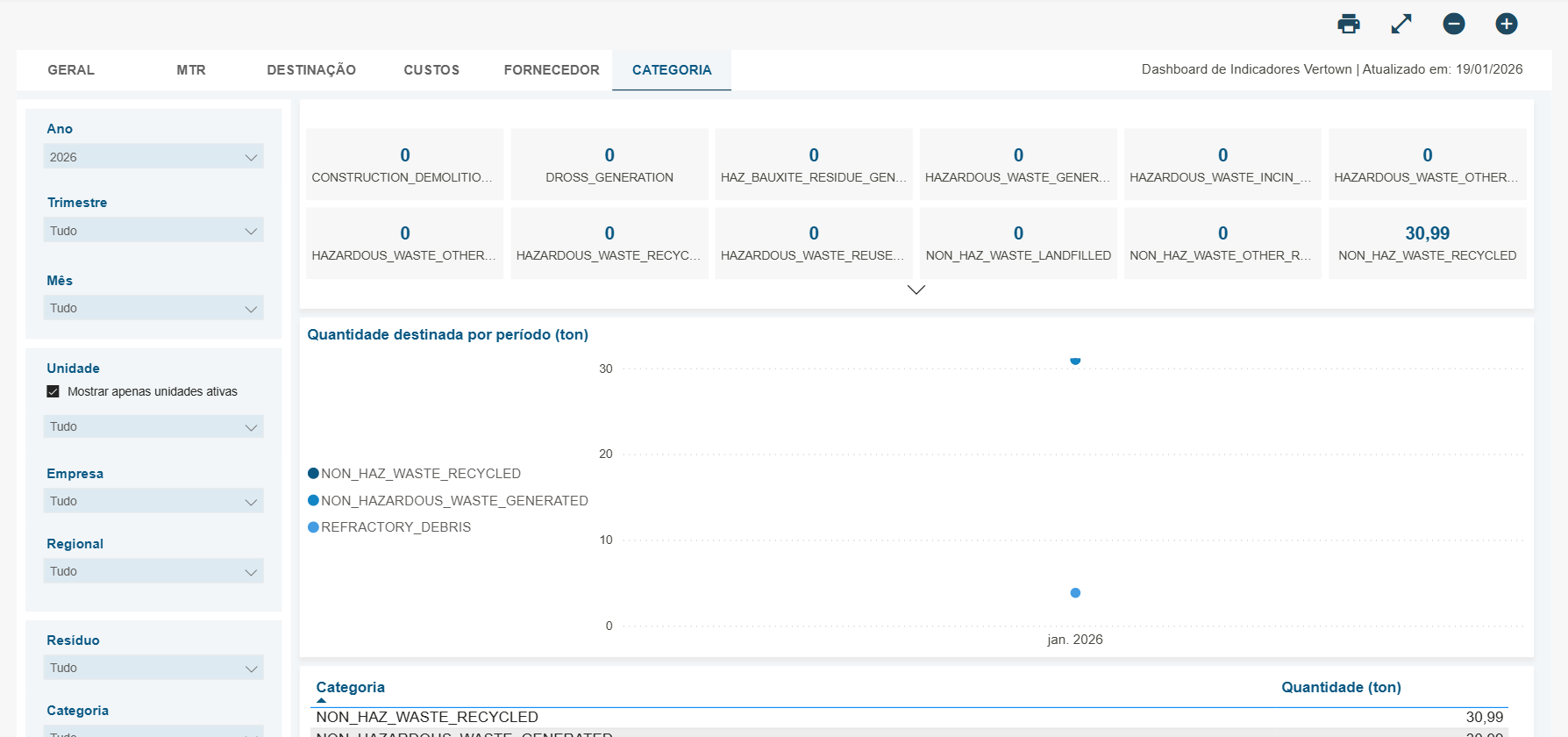The image size is (1568, 737).
Task: Click the NON_HAZ_WASTE_OTHER_R... card
Action: pos(1222,243)
